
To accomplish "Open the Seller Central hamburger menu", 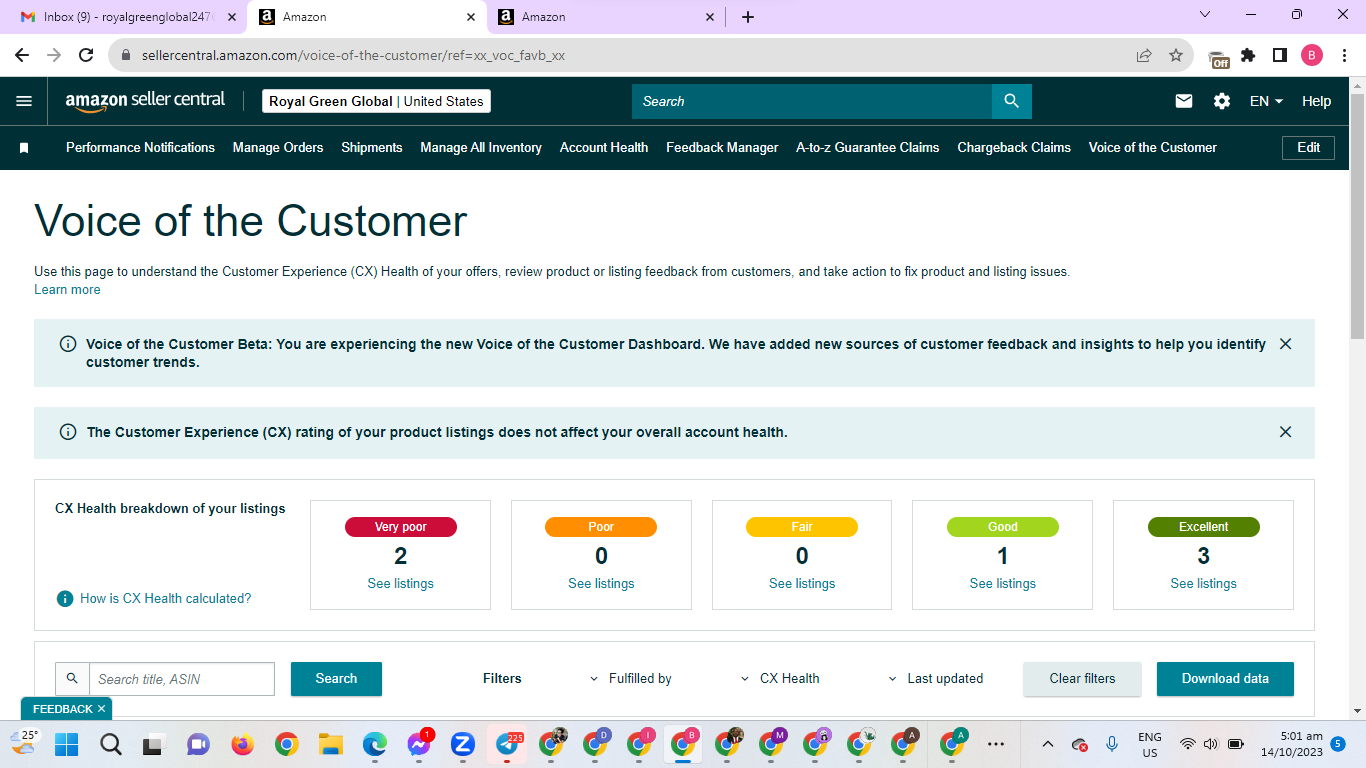I will [x=24, y=101].
